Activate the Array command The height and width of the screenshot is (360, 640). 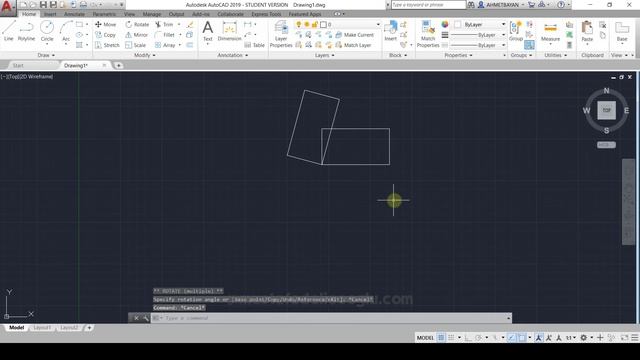pos(165,45)
